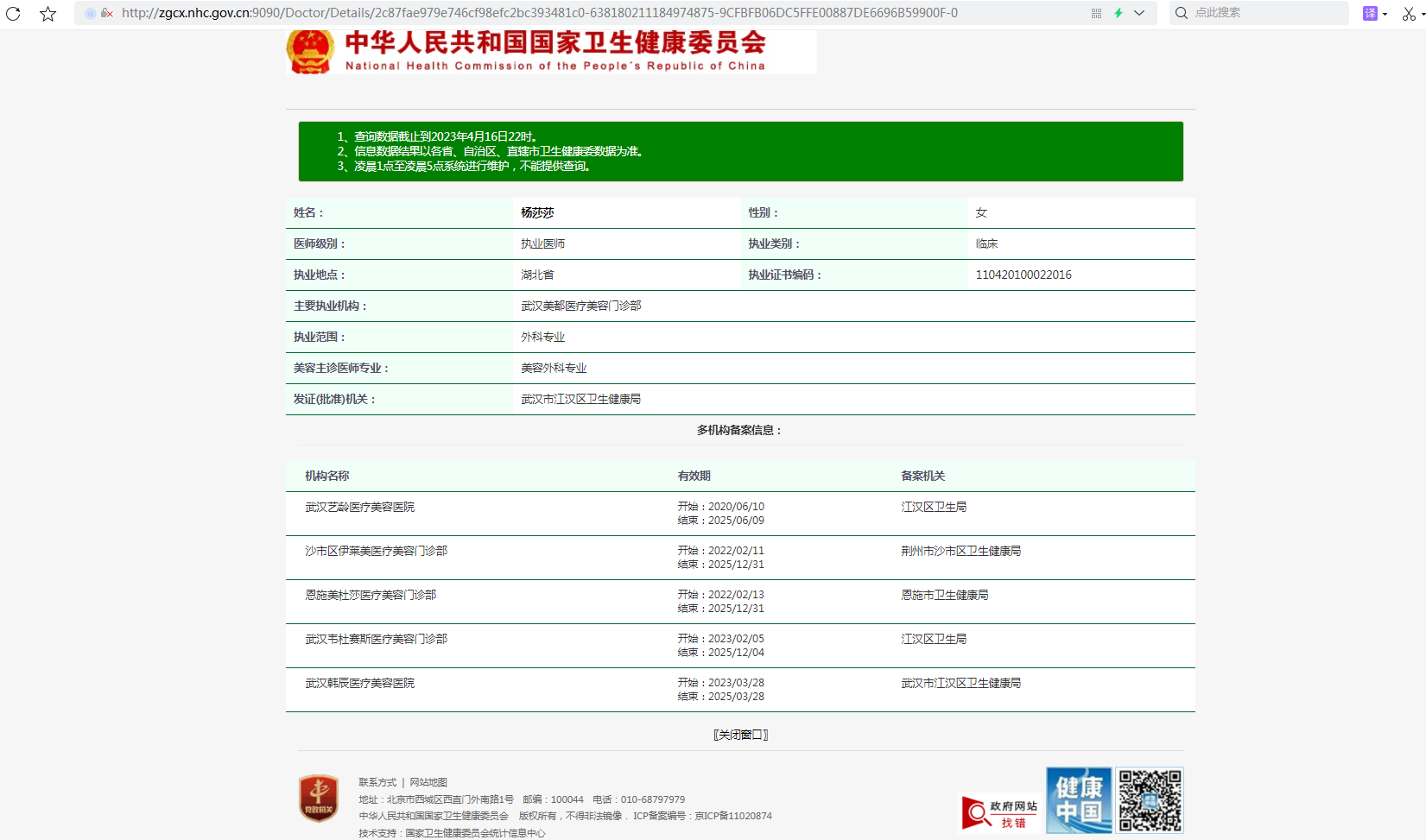Click the name value 杨莎莎
The height and width of the screenshot is (840, 1426).
point(537,212)
